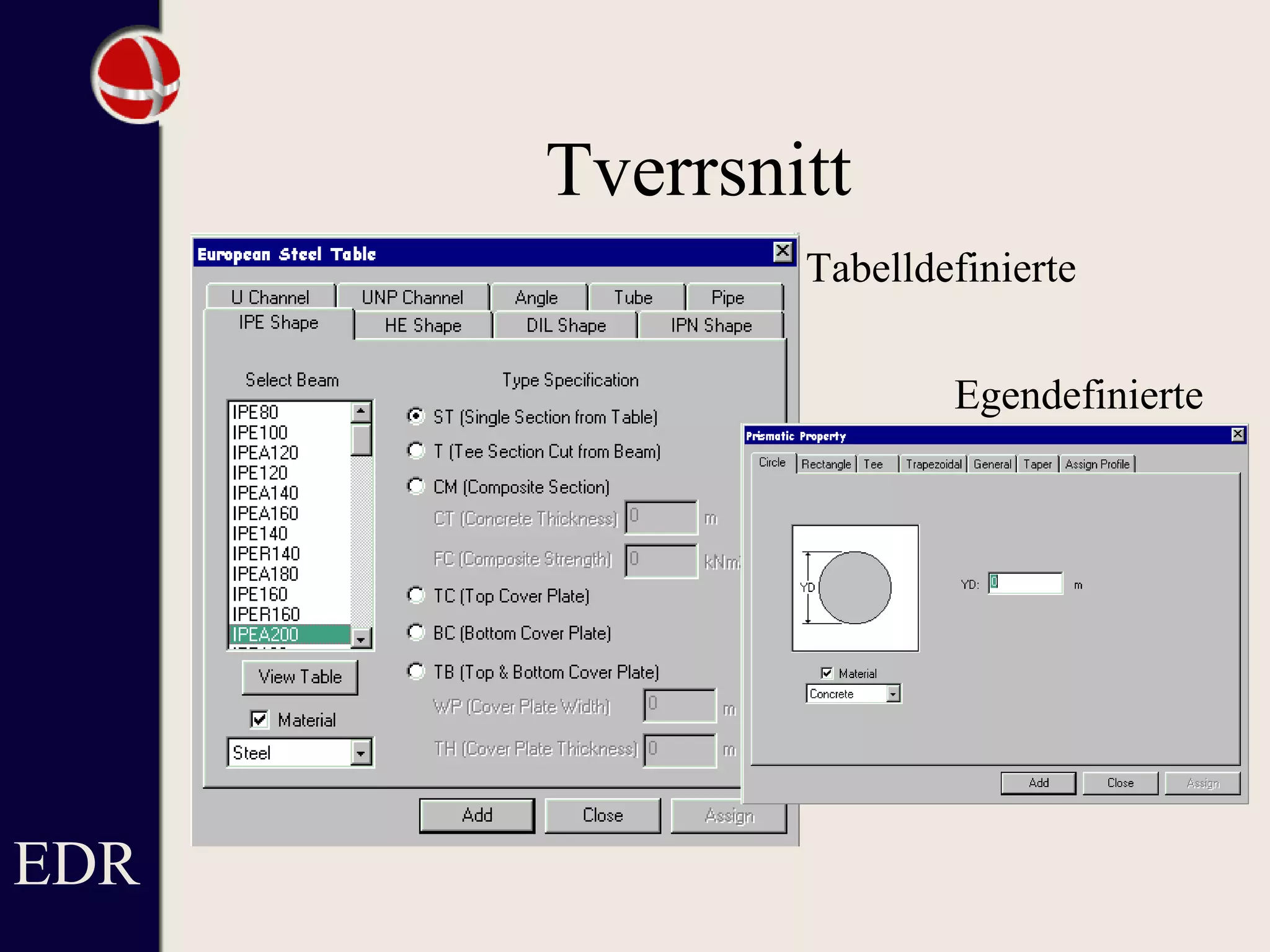Select IPE80 in beam list
Viewport: 1270px width, 952px height.
(x=290, y=412)
